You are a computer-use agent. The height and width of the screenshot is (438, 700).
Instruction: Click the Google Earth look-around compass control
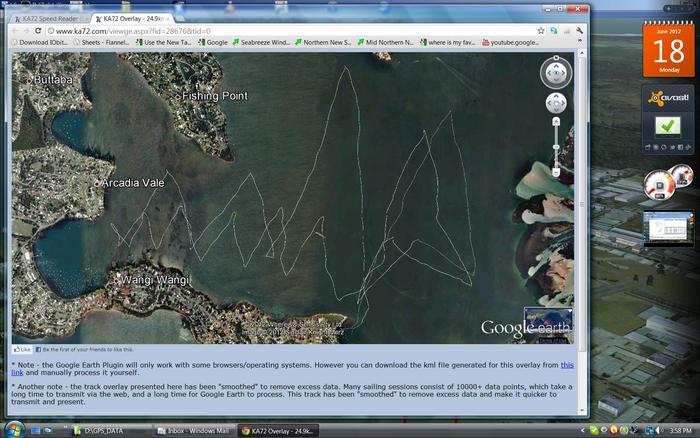click(556, 72)
